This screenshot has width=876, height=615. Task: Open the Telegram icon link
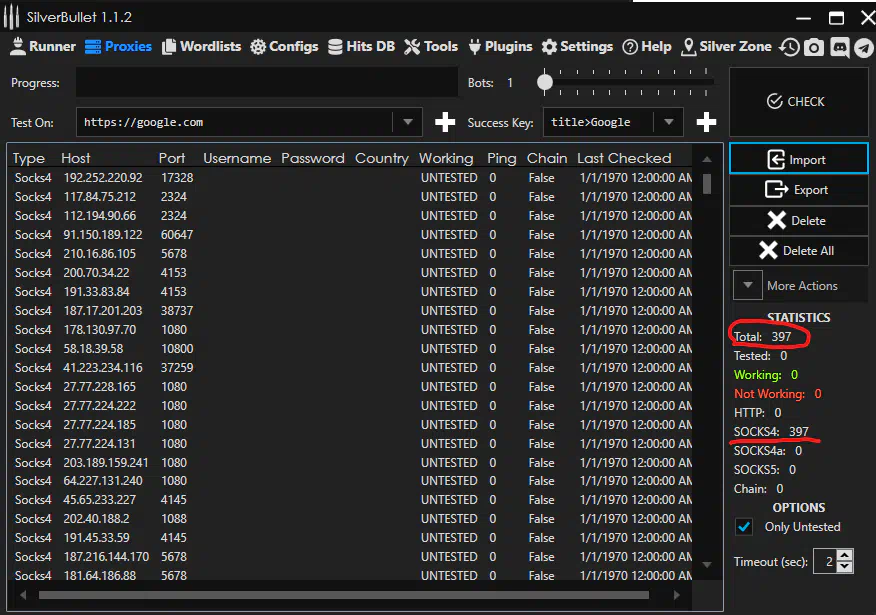click(x=864, y=48)
